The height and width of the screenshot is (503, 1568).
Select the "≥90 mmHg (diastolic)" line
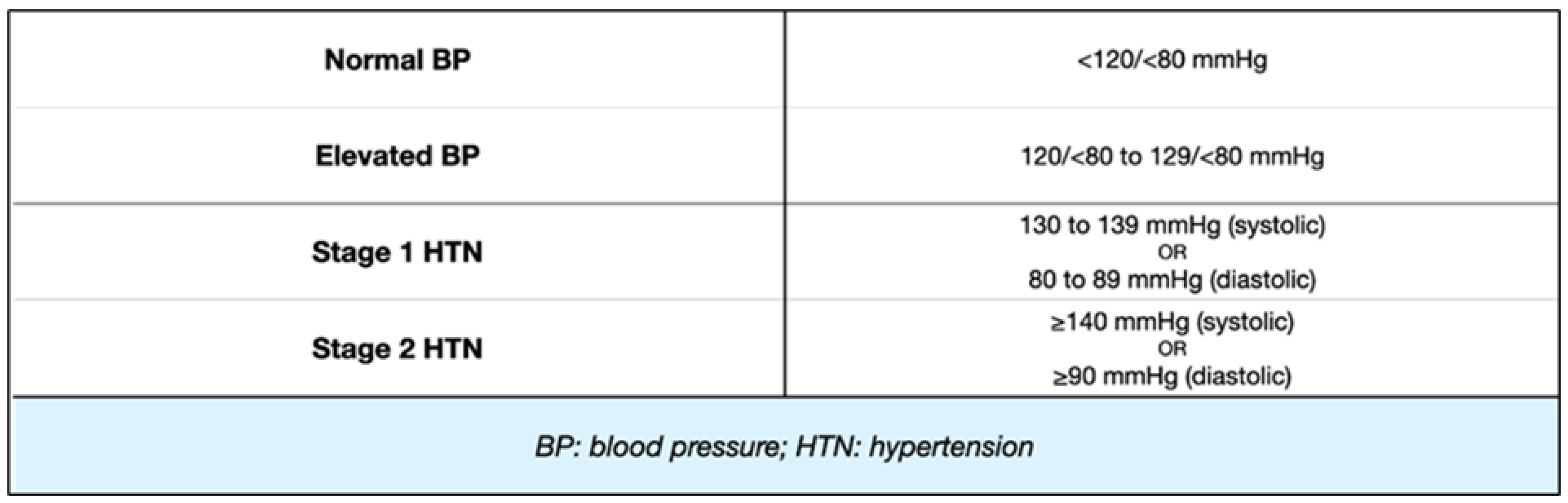coord(1172,376)
